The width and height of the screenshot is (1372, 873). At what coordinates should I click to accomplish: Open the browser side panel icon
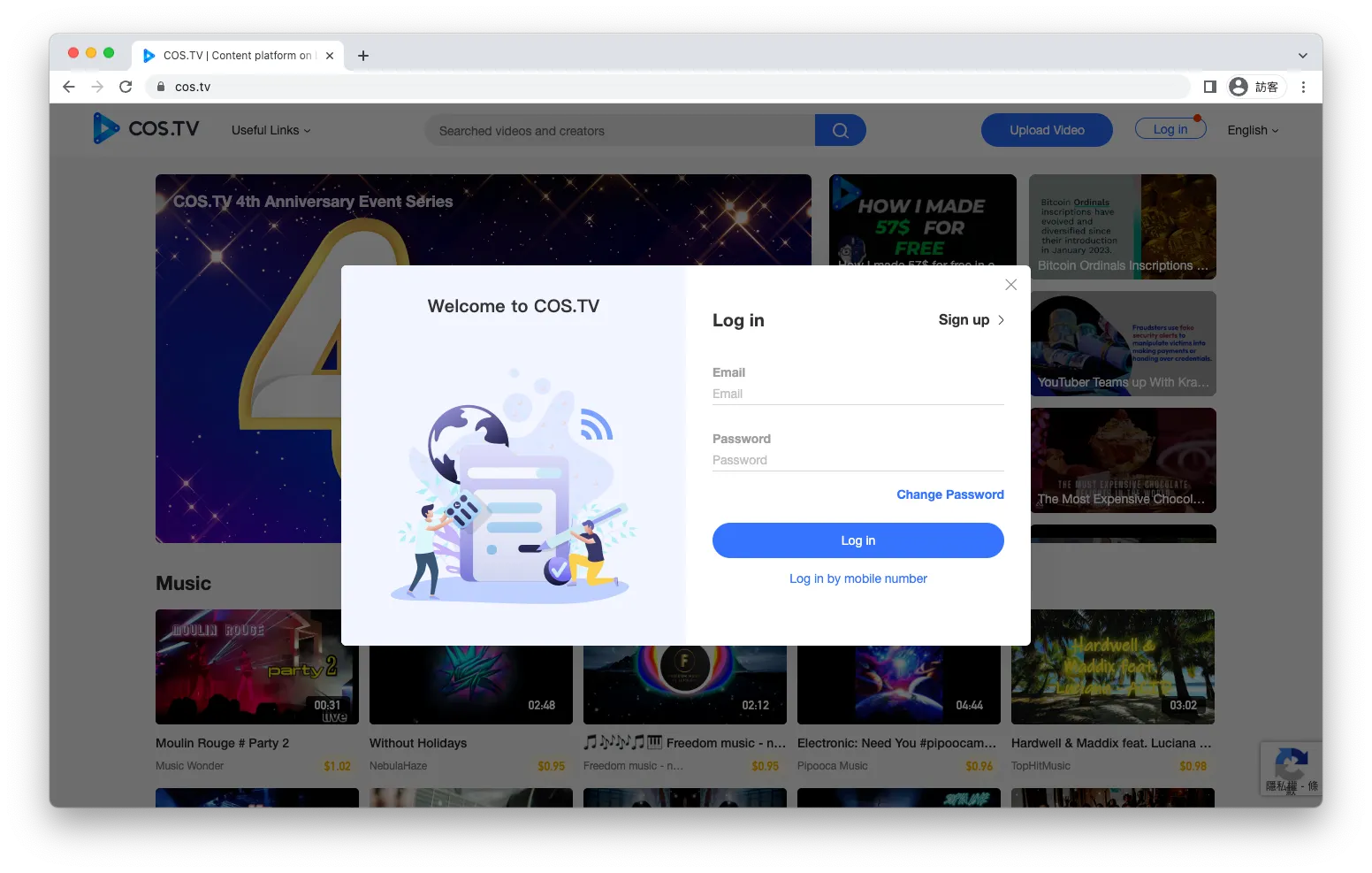click(x=1210, y=87)
